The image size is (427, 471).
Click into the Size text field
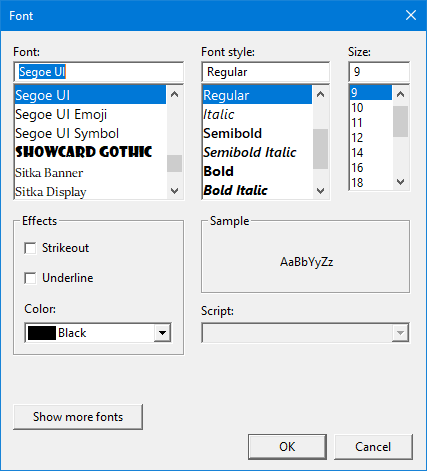point(379,72)
